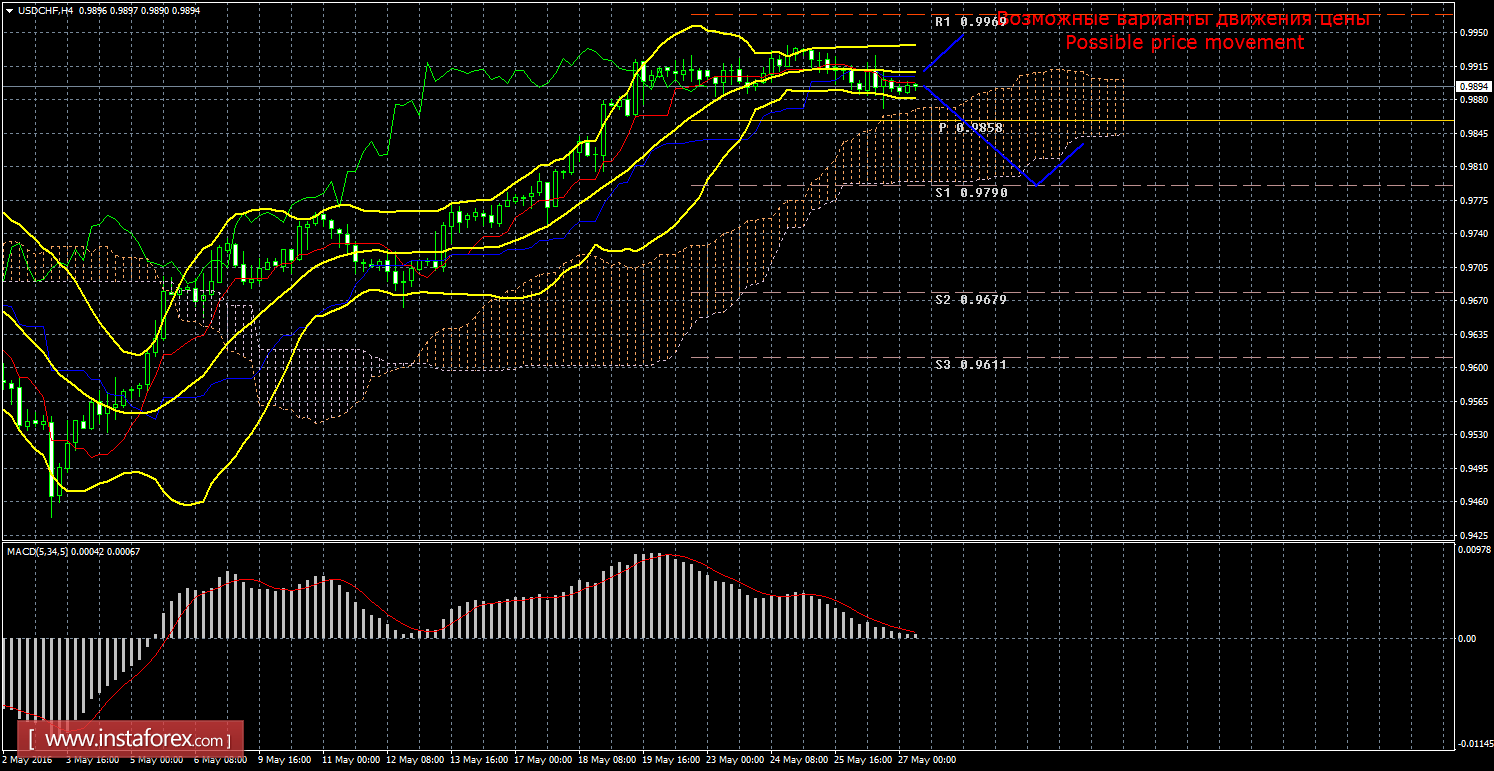Click the P 0.9858 pivot label

970,128
